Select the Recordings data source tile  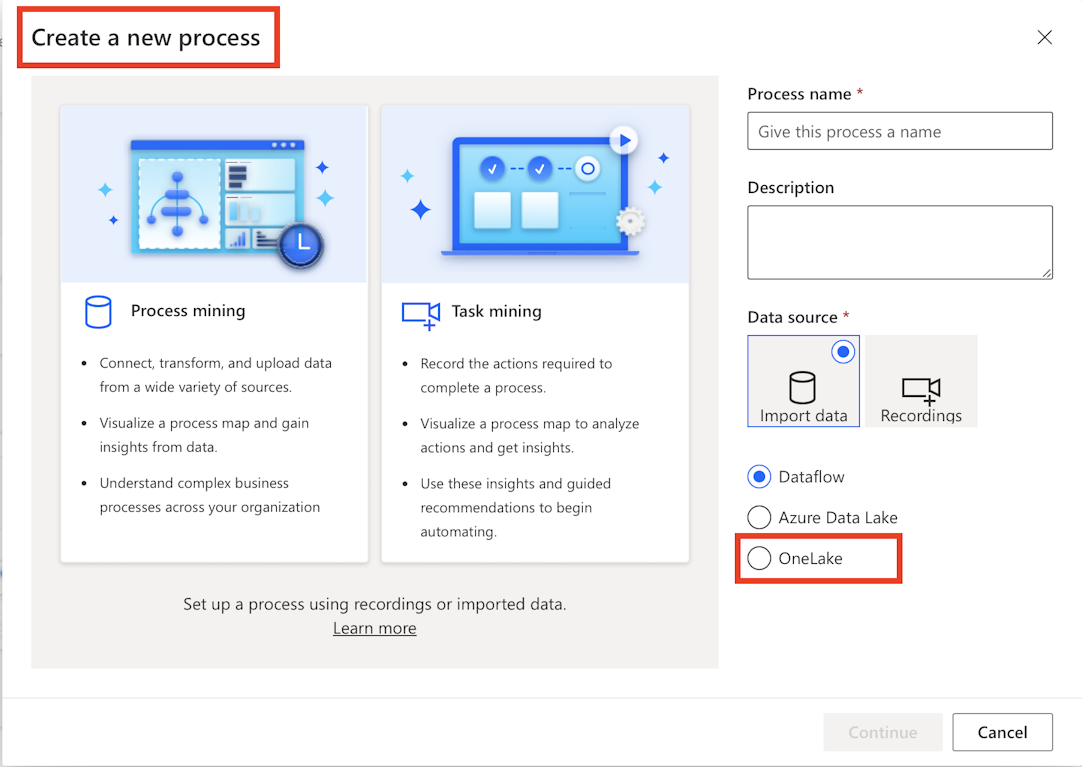click(921, 381)
